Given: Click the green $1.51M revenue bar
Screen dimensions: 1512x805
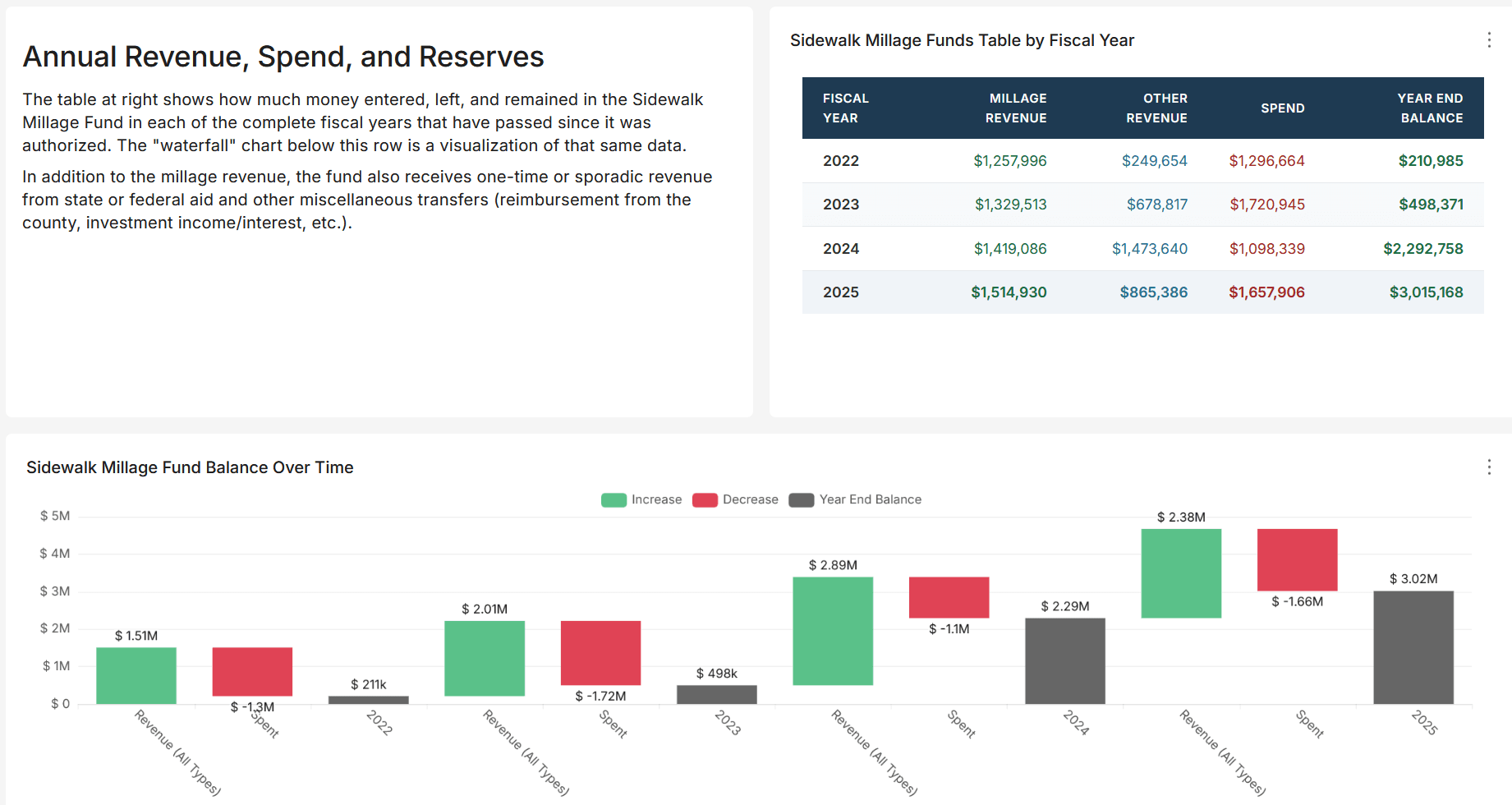Looking at the screenshot, I should tap(136, 675).
